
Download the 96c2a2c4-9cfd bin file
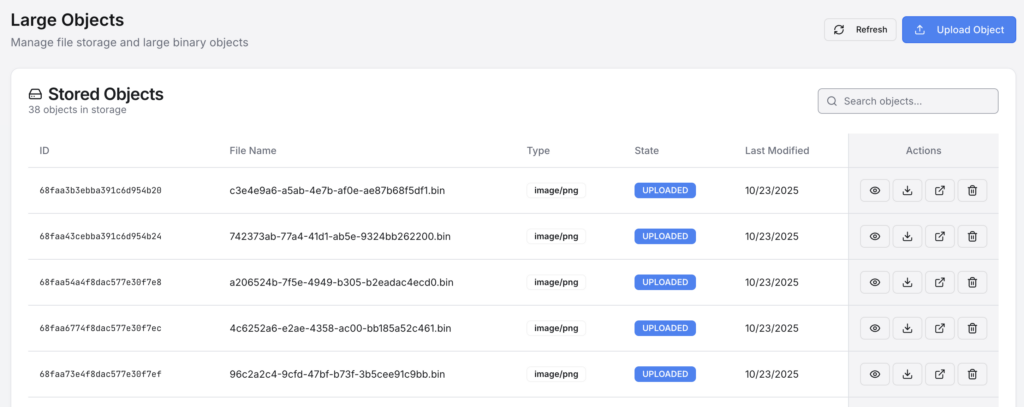click(x=907, y=375)
